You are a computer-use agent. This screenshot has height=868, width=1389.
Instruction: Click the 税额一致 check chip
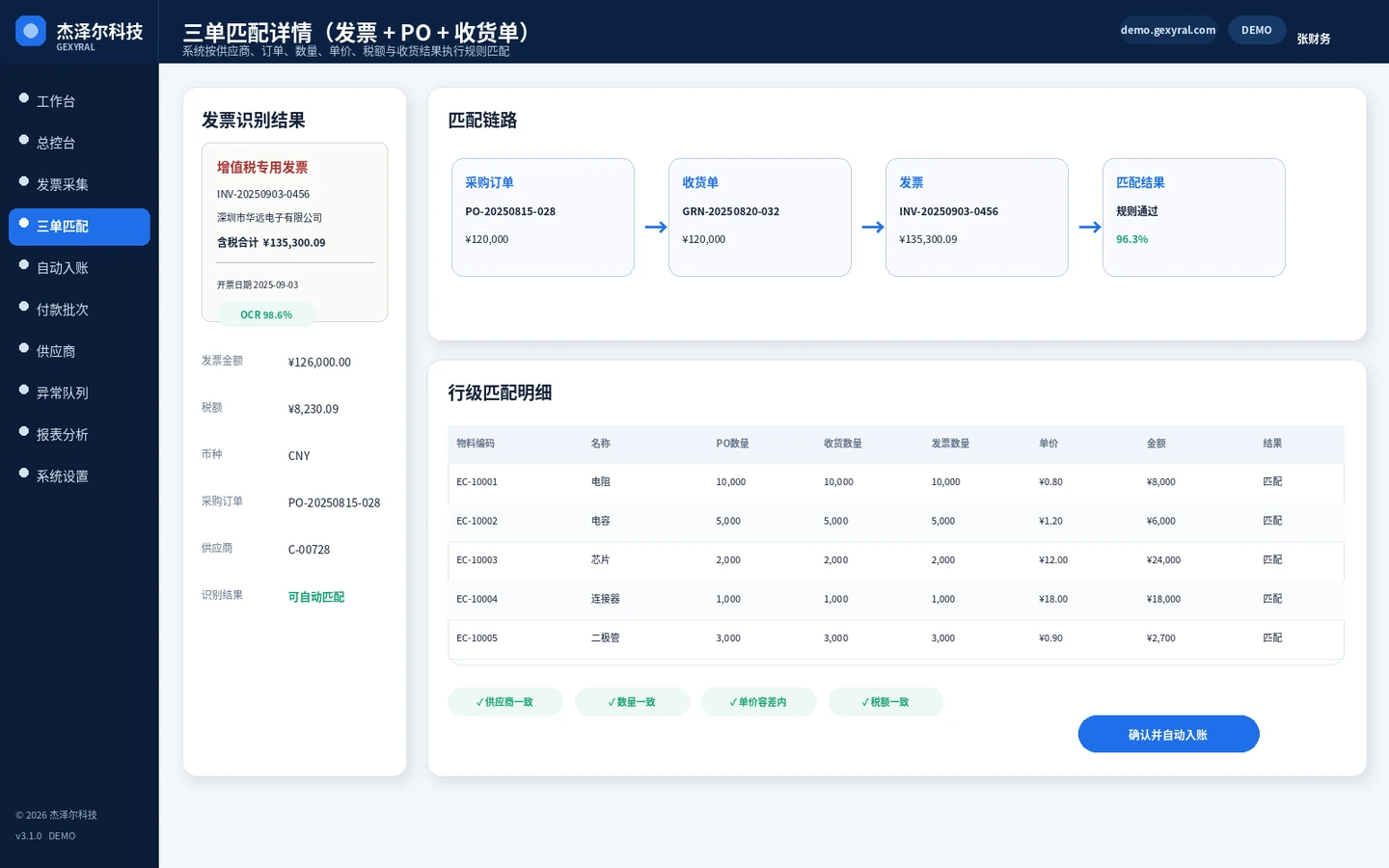click(885, 702)
